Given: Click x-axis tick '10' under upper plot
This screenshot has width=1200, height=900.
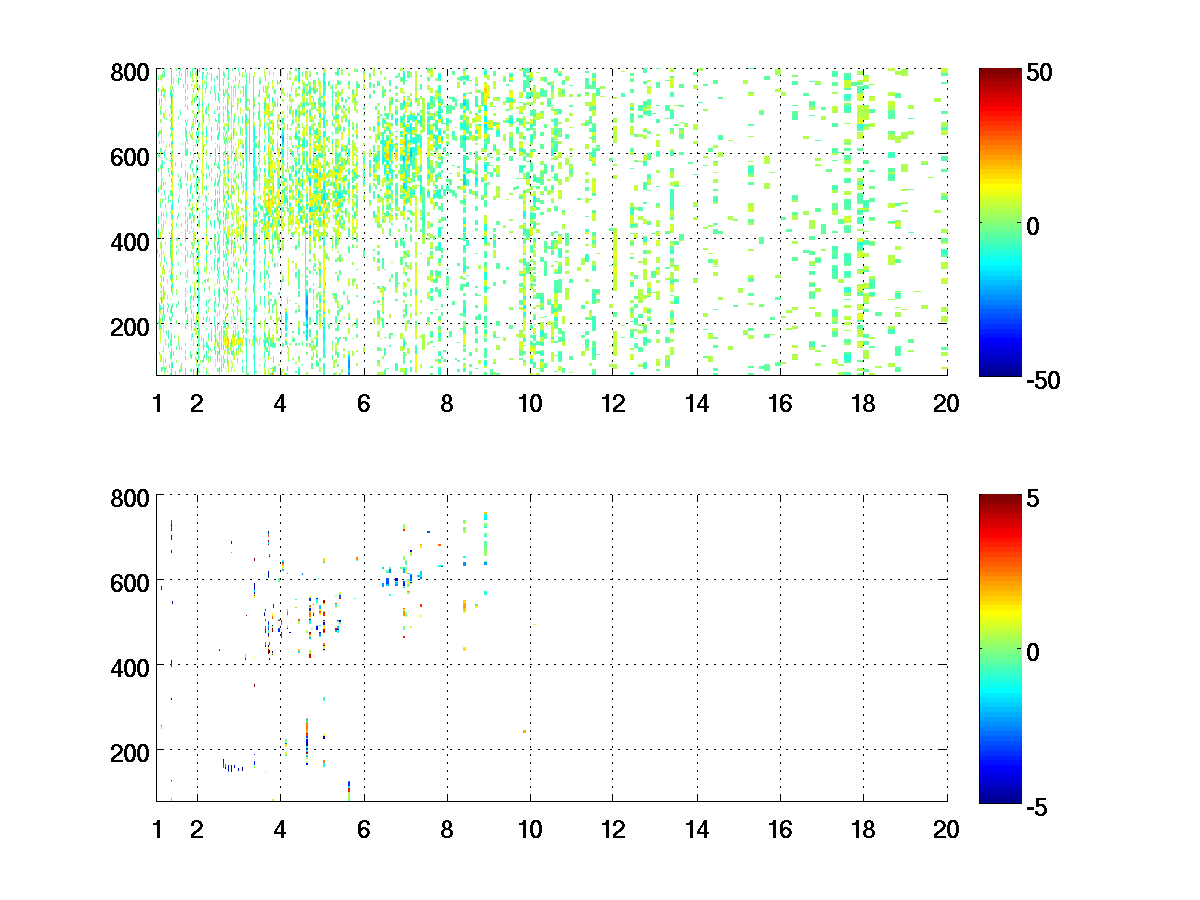Looking at the screenshot, I should [530, 404].
